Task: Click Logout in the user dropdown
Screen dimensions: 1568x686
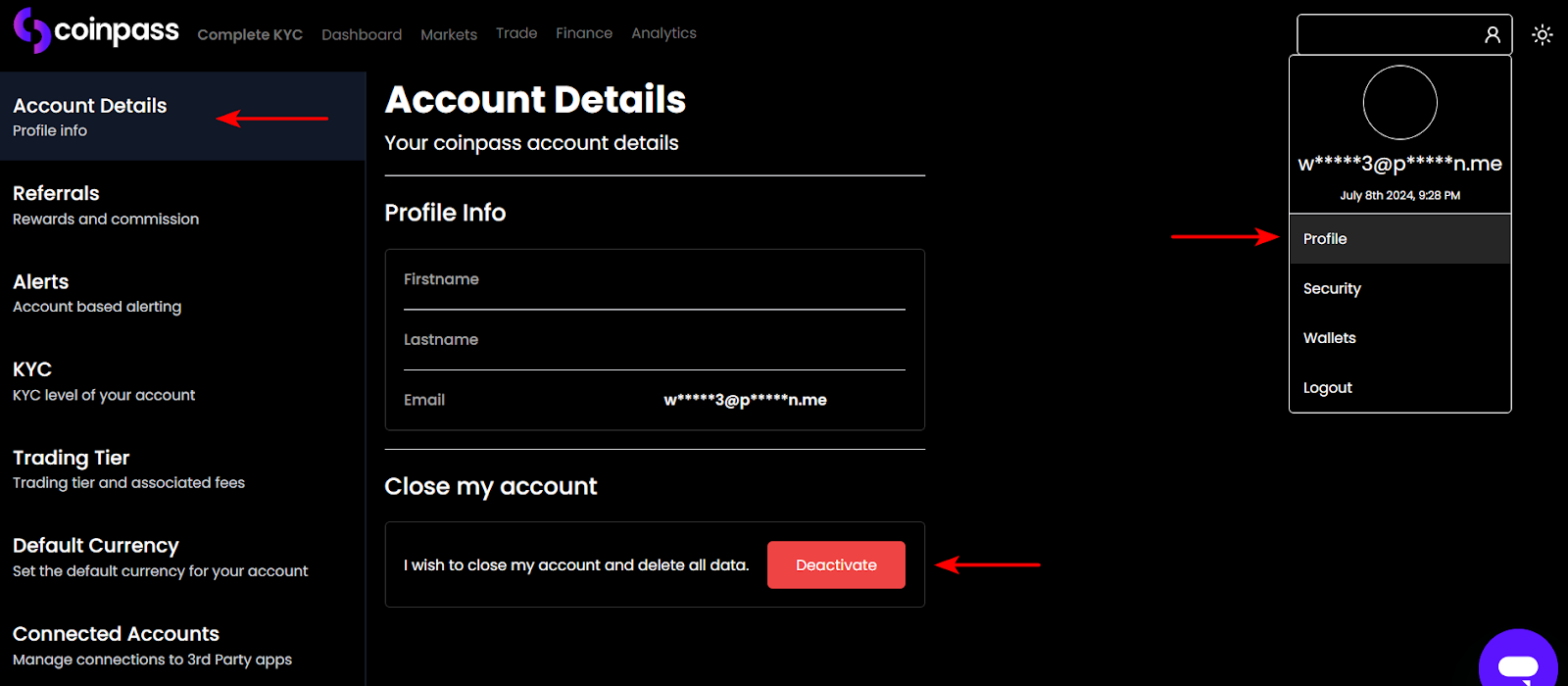Action: pos(1328,388)
